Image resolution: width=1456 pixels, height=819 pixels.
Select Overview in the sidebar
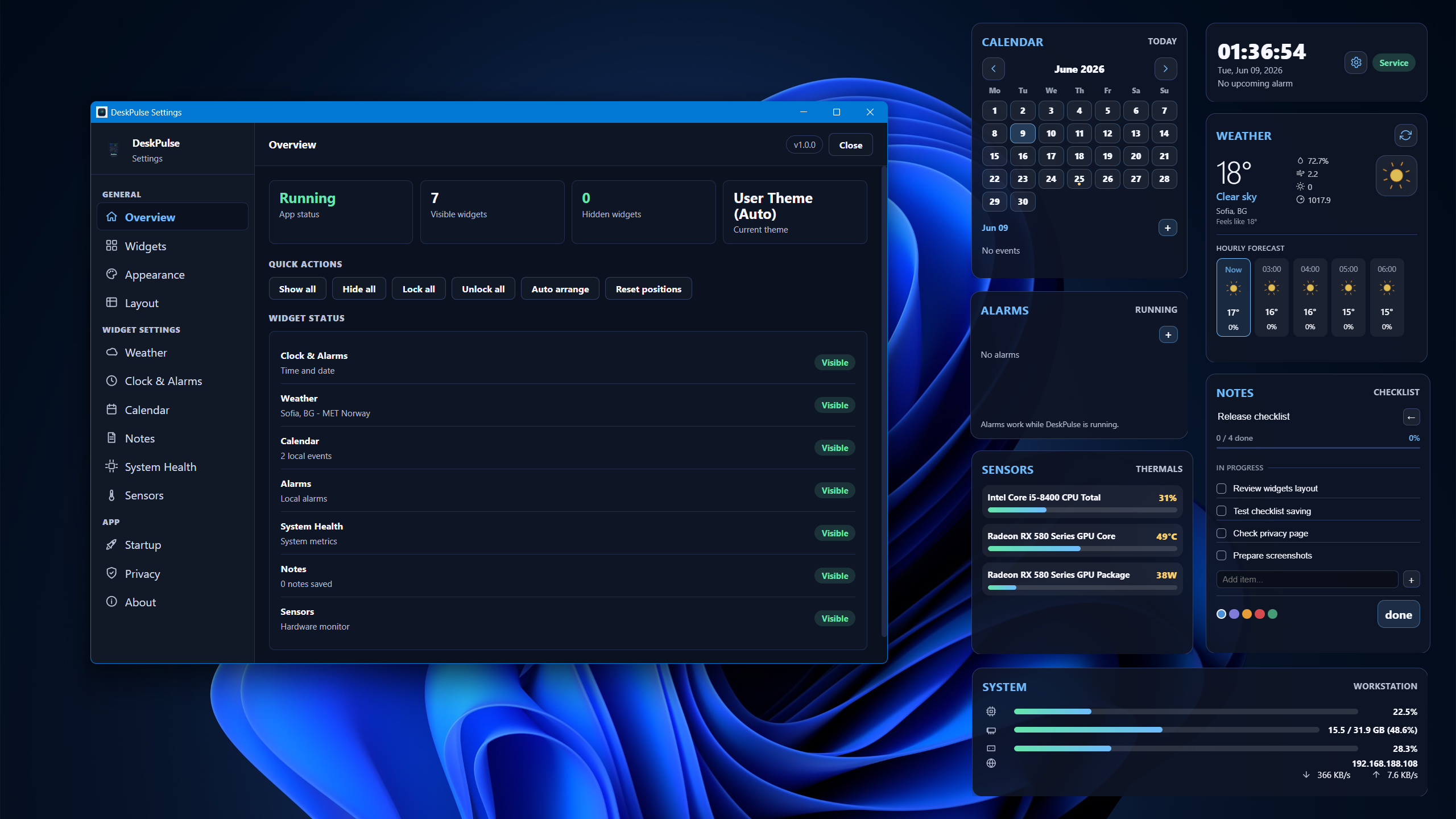[172, 217]
